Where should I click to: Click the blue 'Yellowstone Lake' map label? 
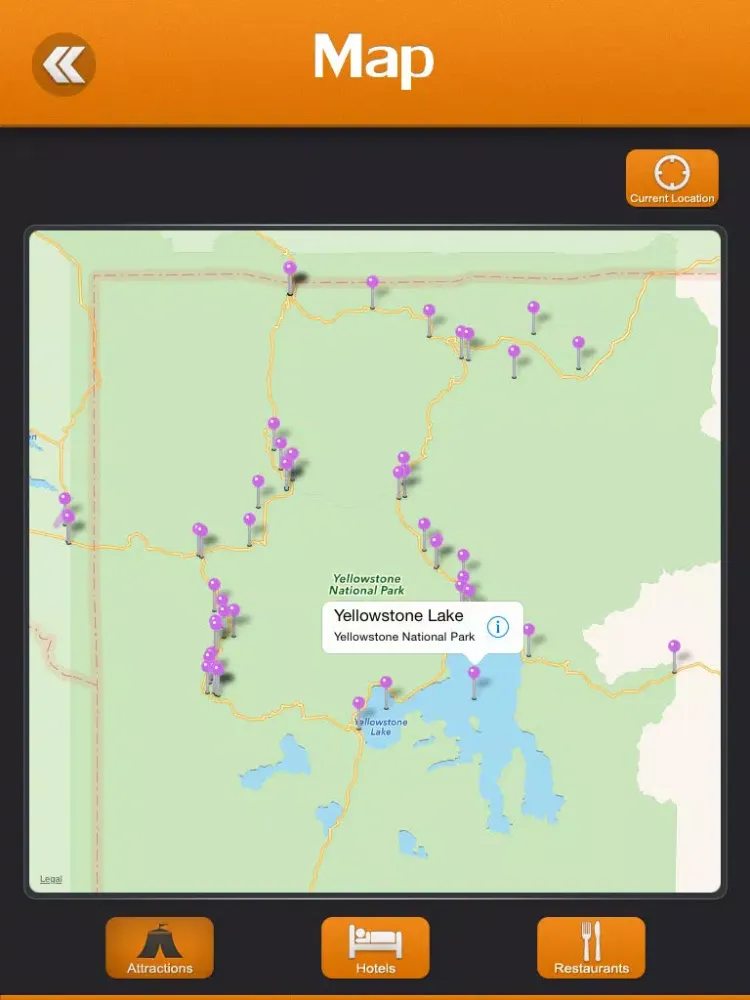pos(381,726)
